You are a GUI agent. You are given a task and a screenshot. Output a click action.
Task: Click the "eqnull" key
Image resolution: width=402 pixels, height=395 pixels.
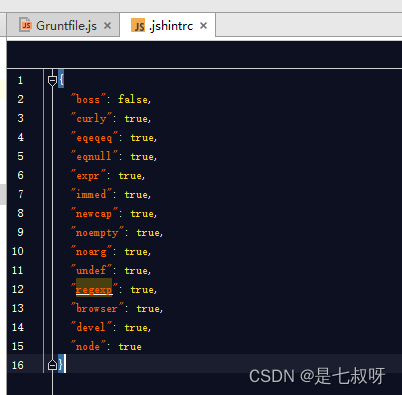(94, 156)
